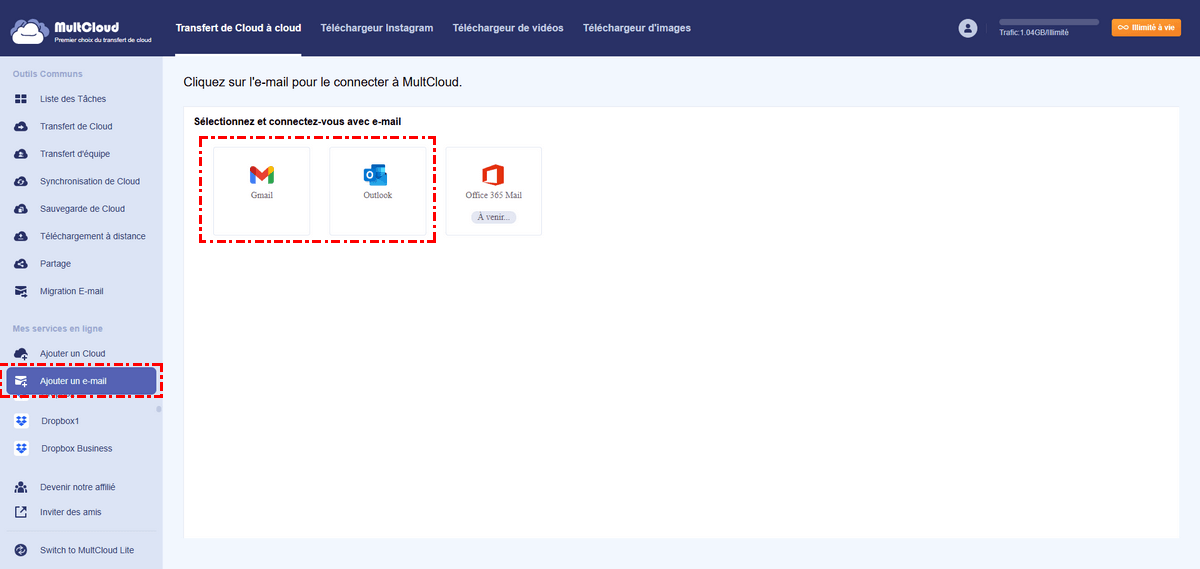Click the MultCloud cloud logo

coord(28,31)
